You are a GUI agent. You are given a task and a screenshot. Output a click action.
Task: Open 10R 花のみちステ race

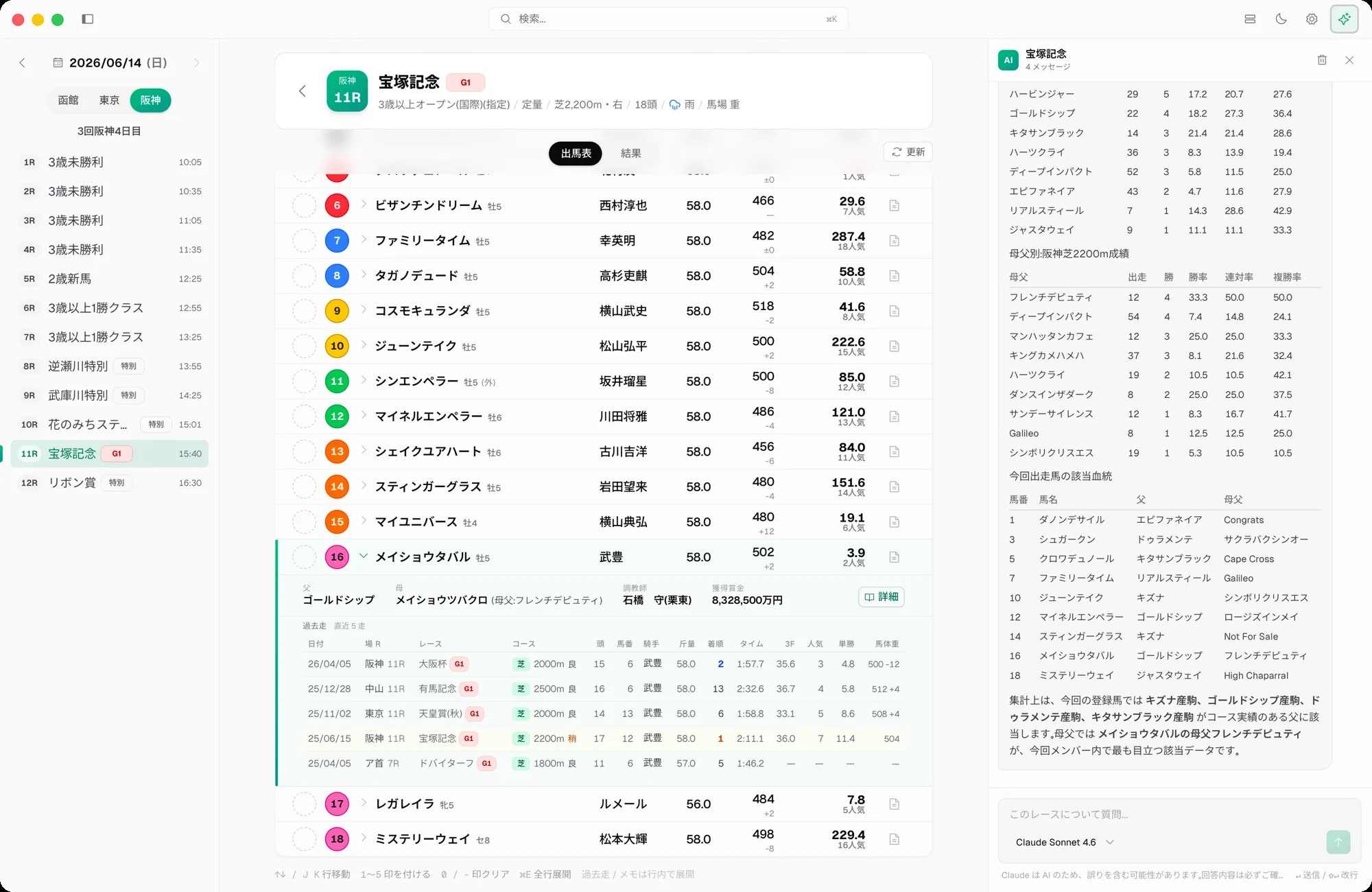110,424
